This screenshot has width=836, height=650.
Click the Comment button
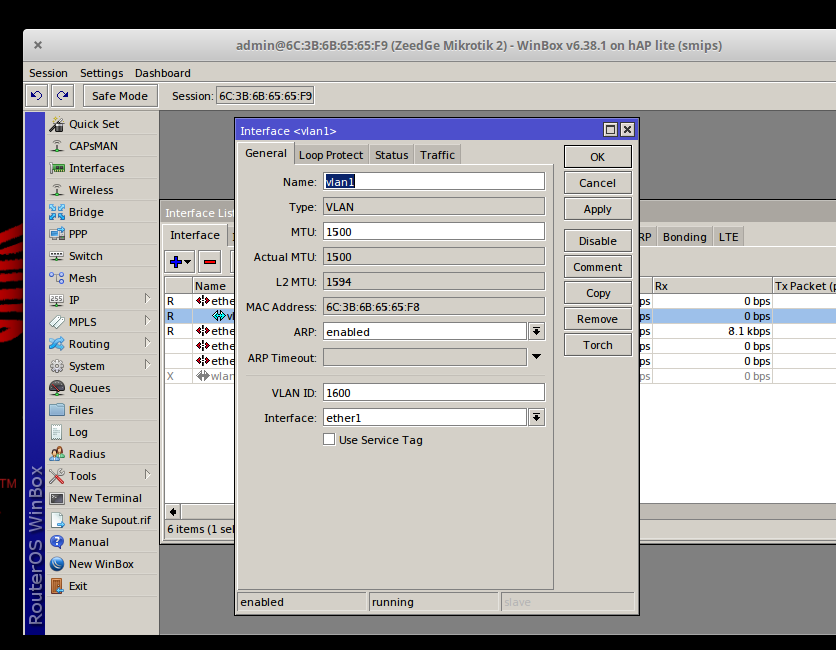coord(598,267)
